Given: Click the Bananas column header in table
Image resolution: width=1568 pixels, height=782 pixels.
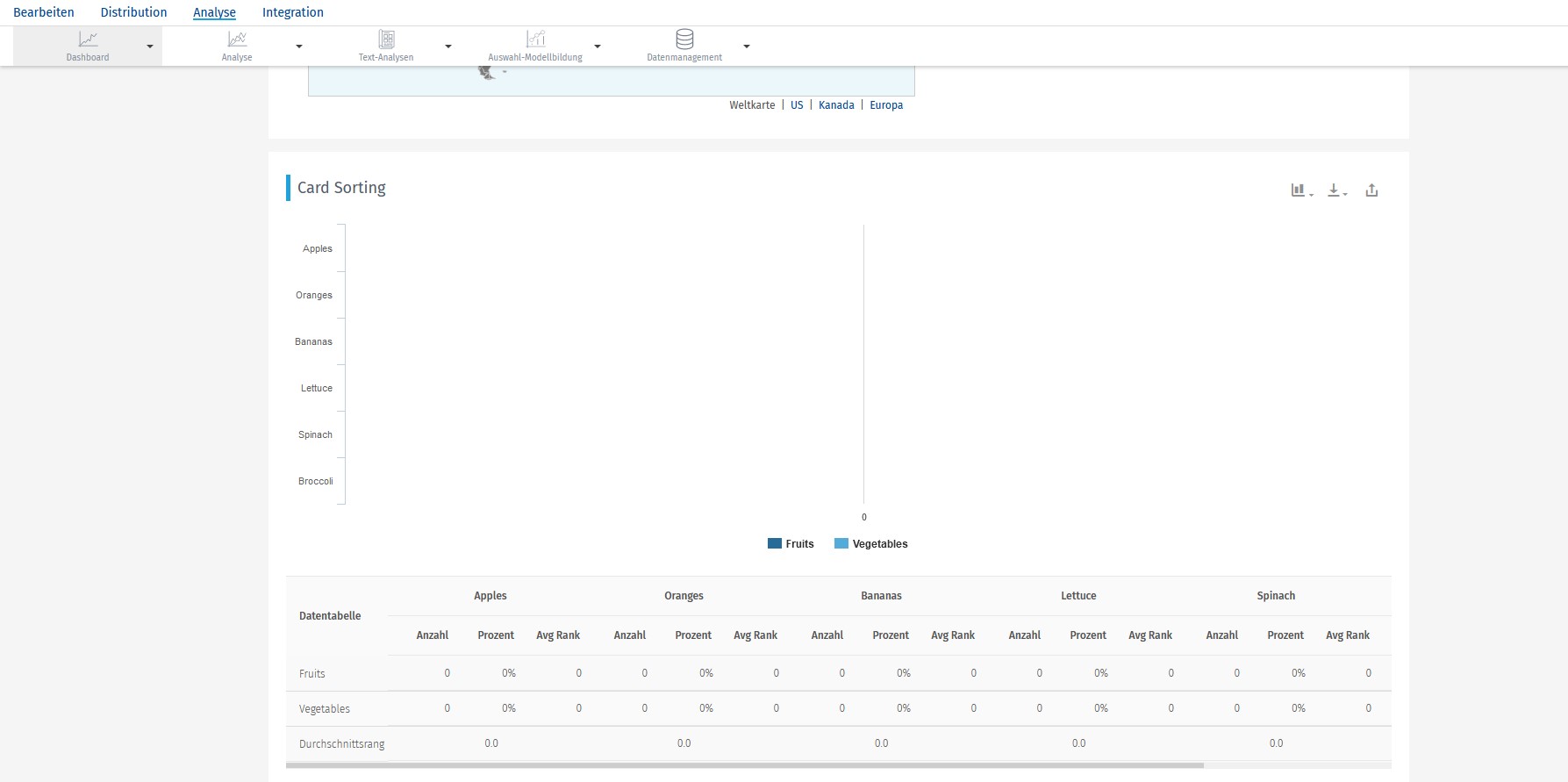Looking at the screenshot, I should [881, 596].
